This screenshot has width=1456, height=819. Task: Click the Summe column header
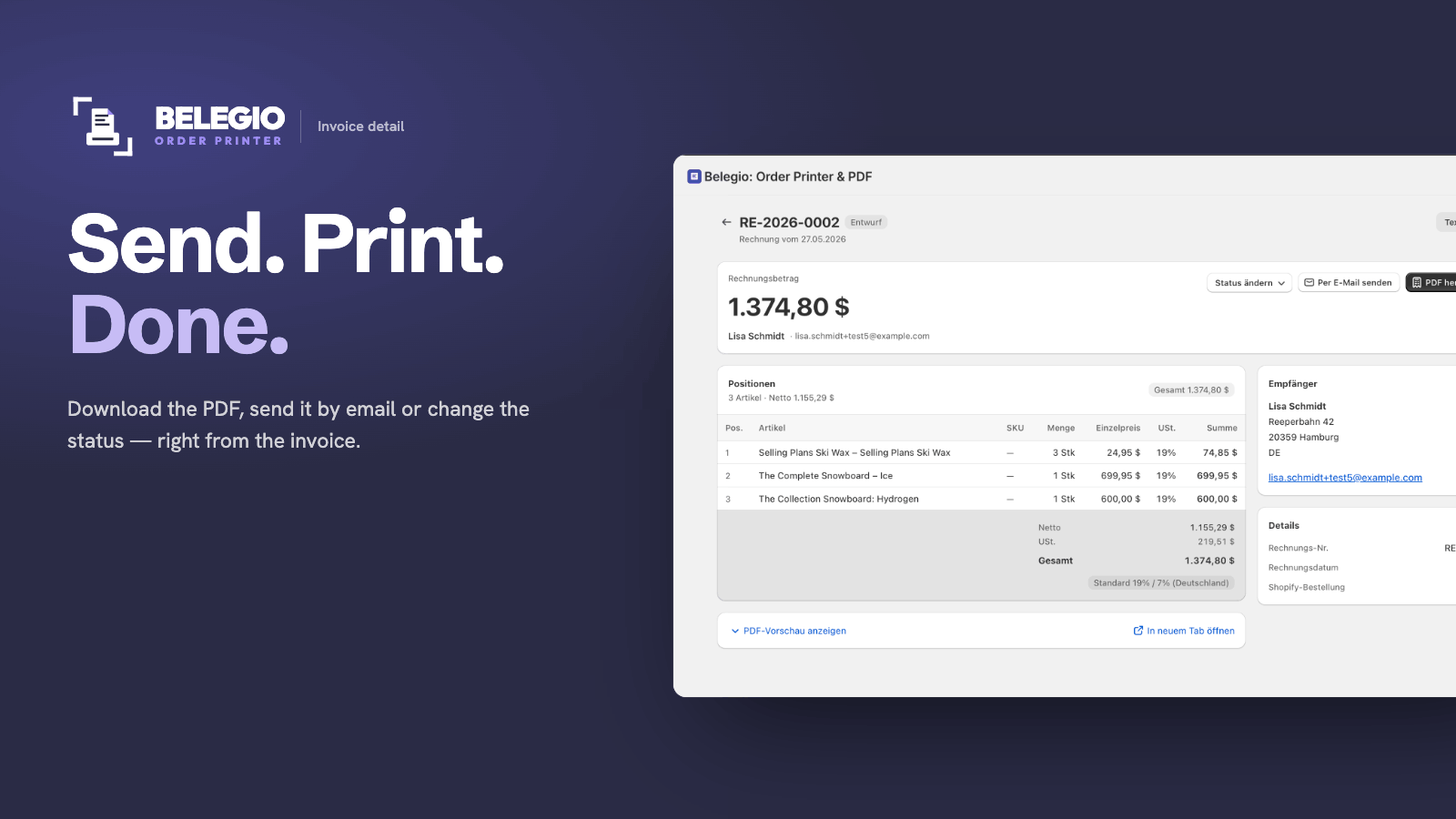pos(1222,428)
